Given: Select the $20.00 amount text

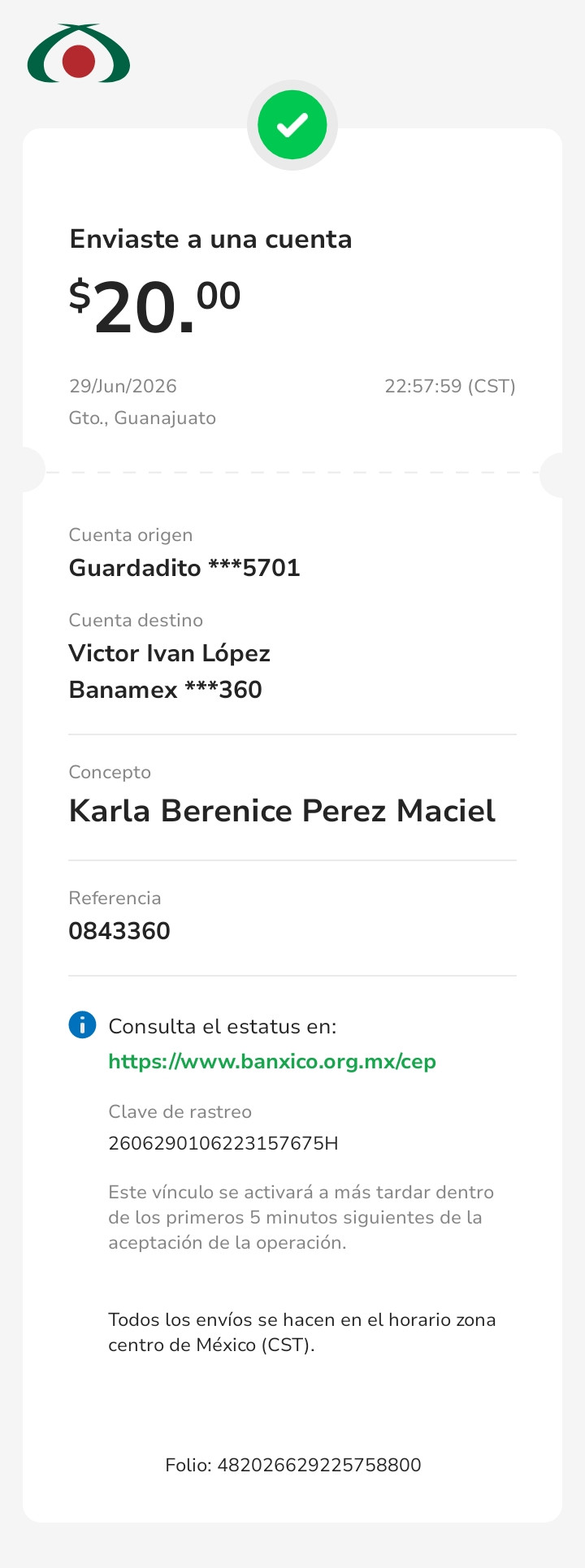Looking at the screenshot, I should pos(154,307).
